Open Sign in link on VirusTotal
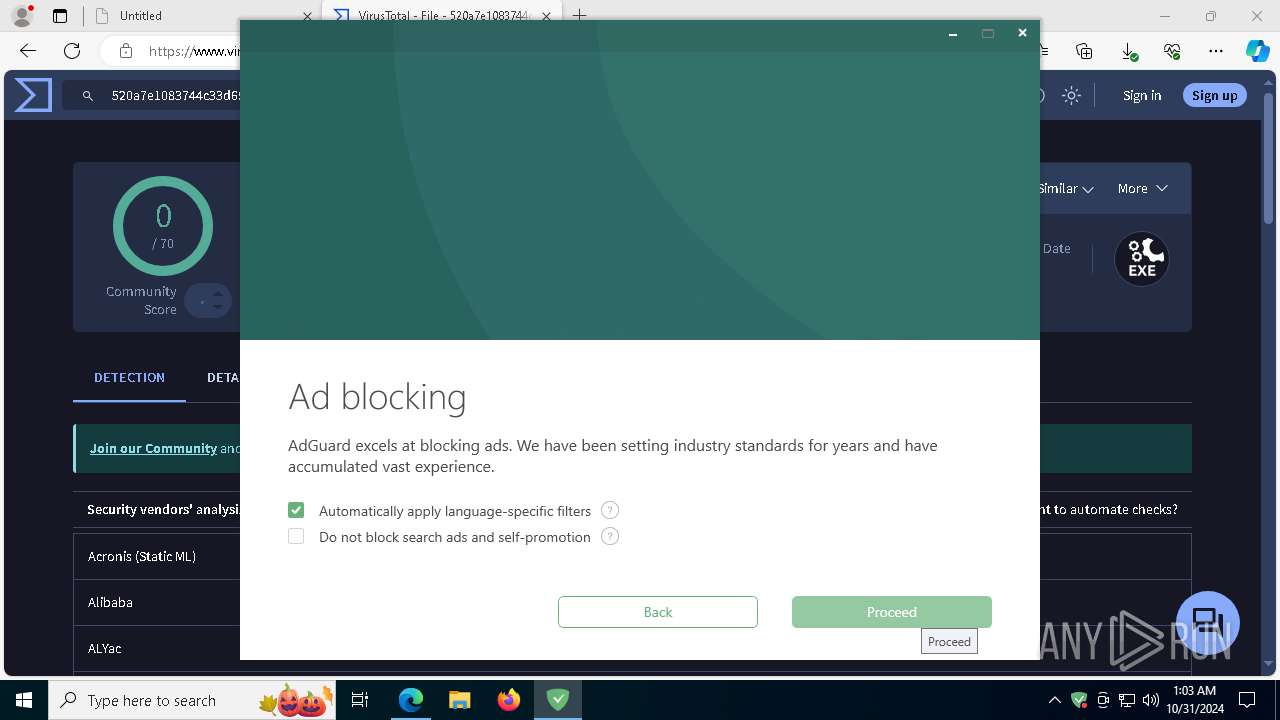This screenshot has height=720, width=1280. click(1142, 96)
